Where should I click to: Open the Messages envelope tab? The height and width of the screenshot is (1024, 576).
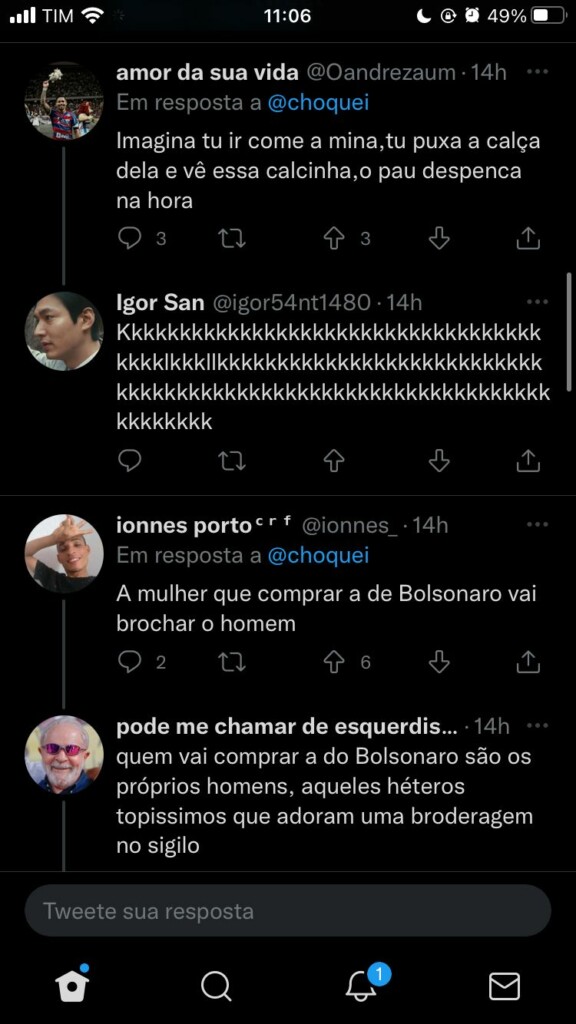(x=504, y=985)
